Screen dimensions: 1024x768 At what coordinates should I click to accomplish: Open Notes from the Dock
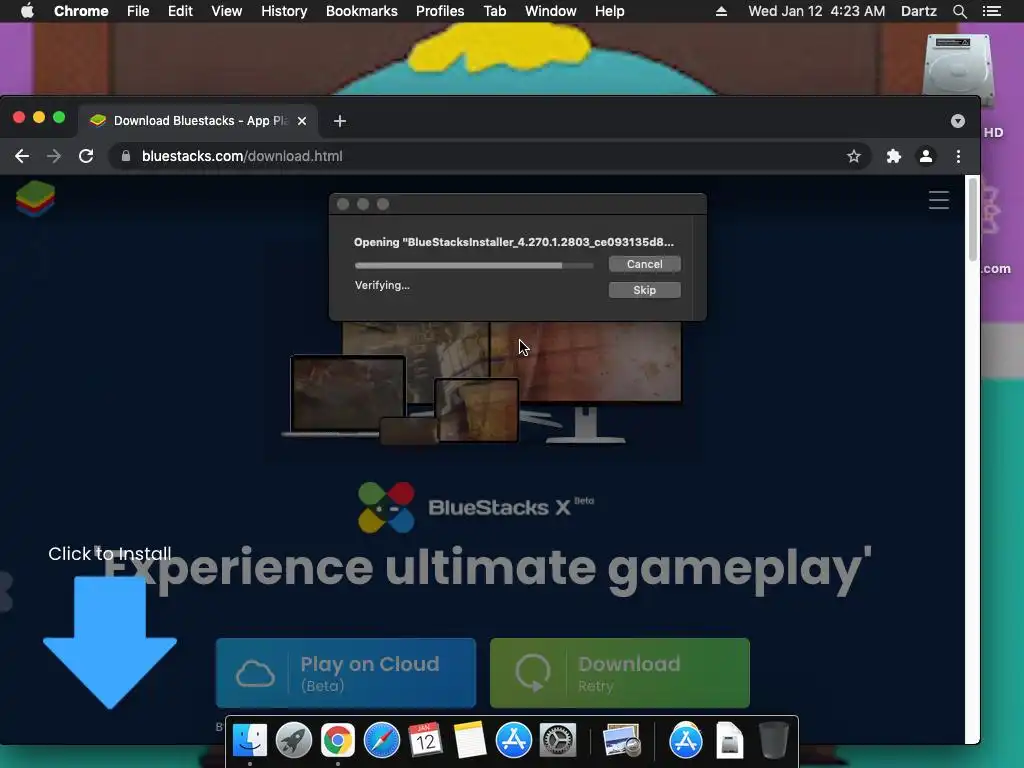470,741
